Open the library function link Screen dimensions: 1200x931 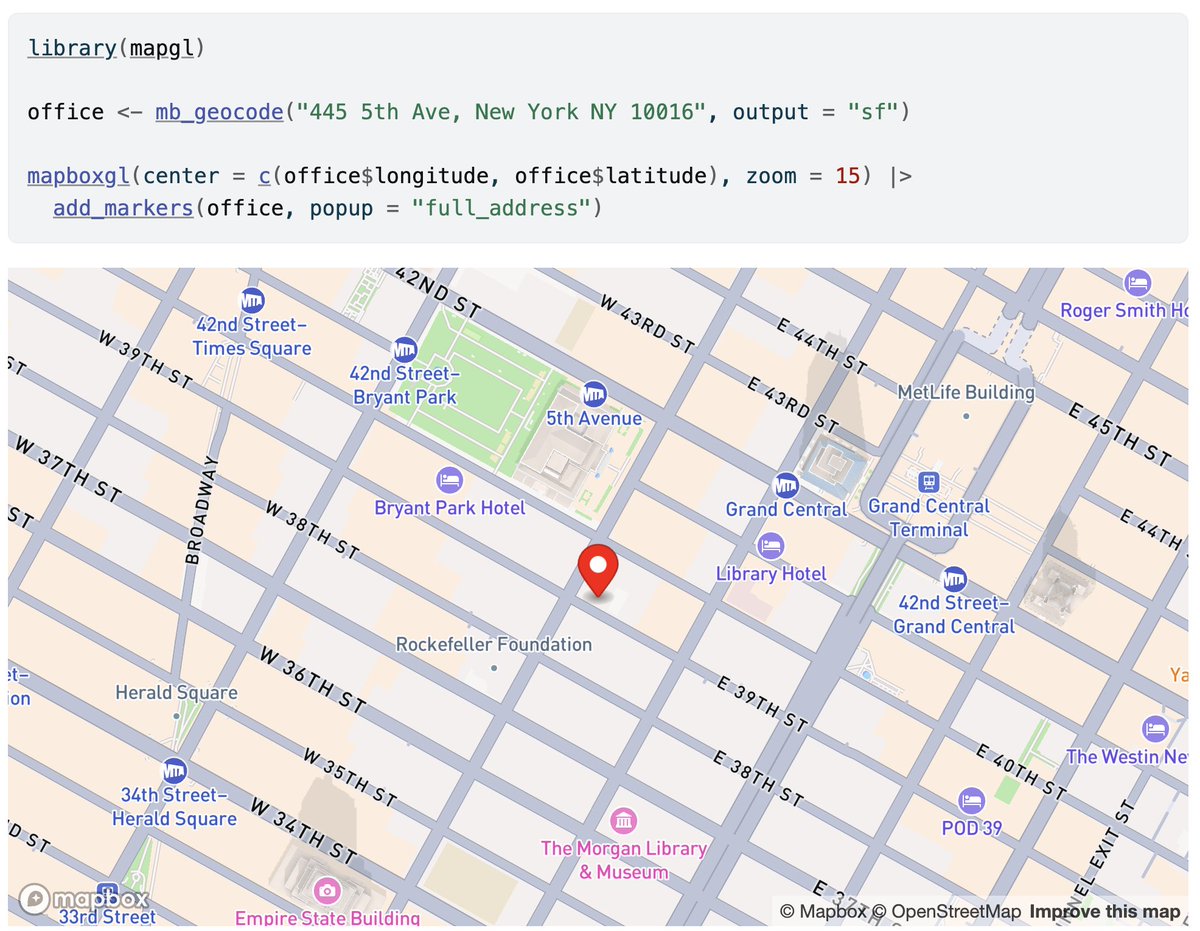pyautogui.click(x=72, y=48)
